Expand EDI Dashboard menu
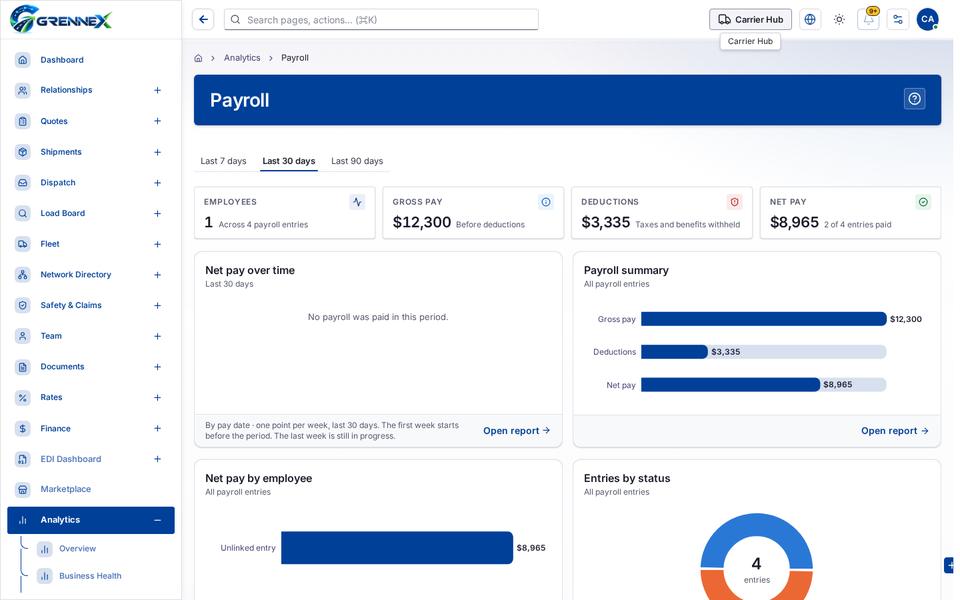The width and height of the screenshot is (960, 600). [x=157, y=459]
